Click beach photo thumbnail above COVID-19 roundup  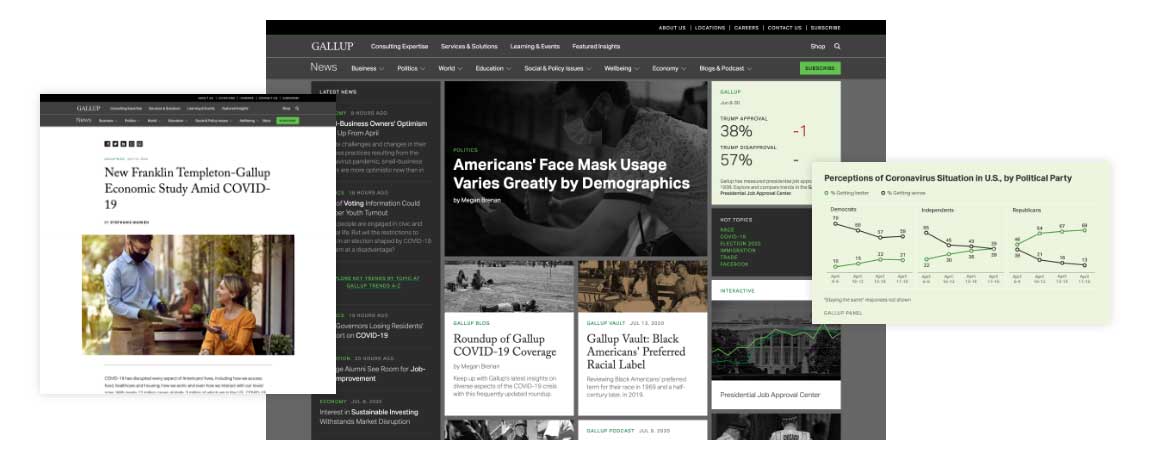(509, 286)
